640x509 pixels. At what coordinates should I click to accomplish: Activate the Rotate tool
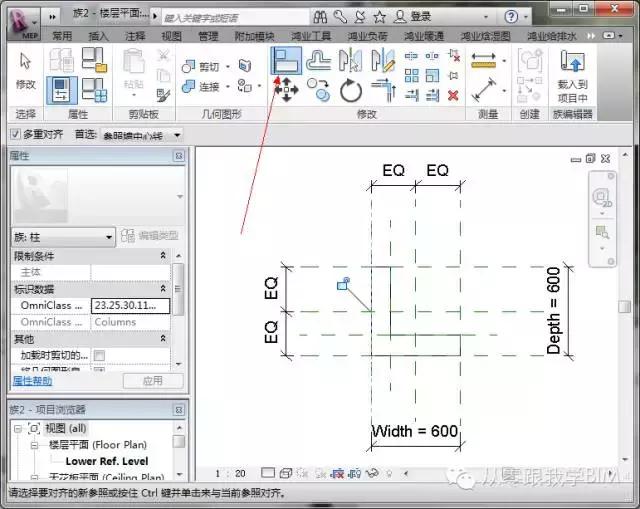[350, 91]
